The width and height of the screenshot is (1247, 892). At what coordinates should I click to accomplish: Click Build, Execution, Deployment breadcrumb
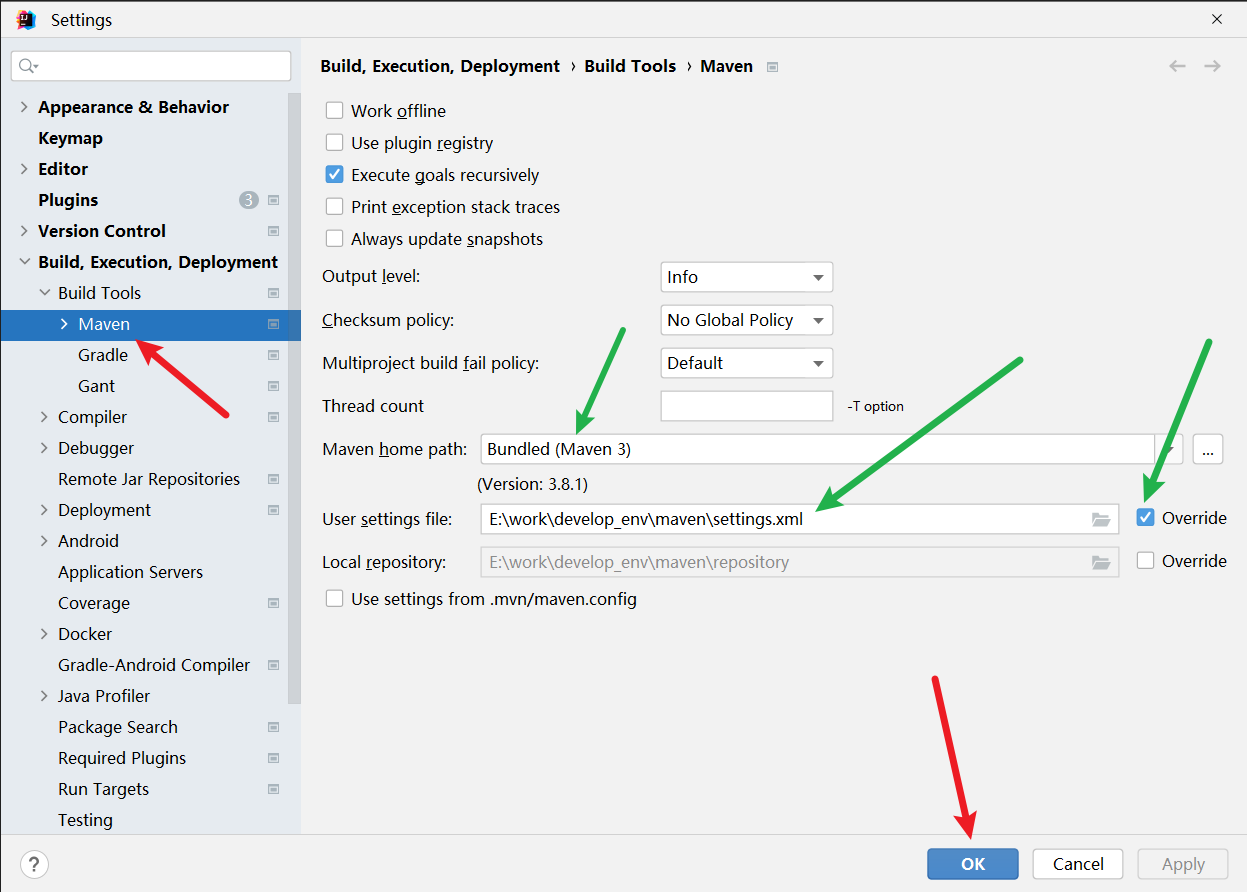440,66
